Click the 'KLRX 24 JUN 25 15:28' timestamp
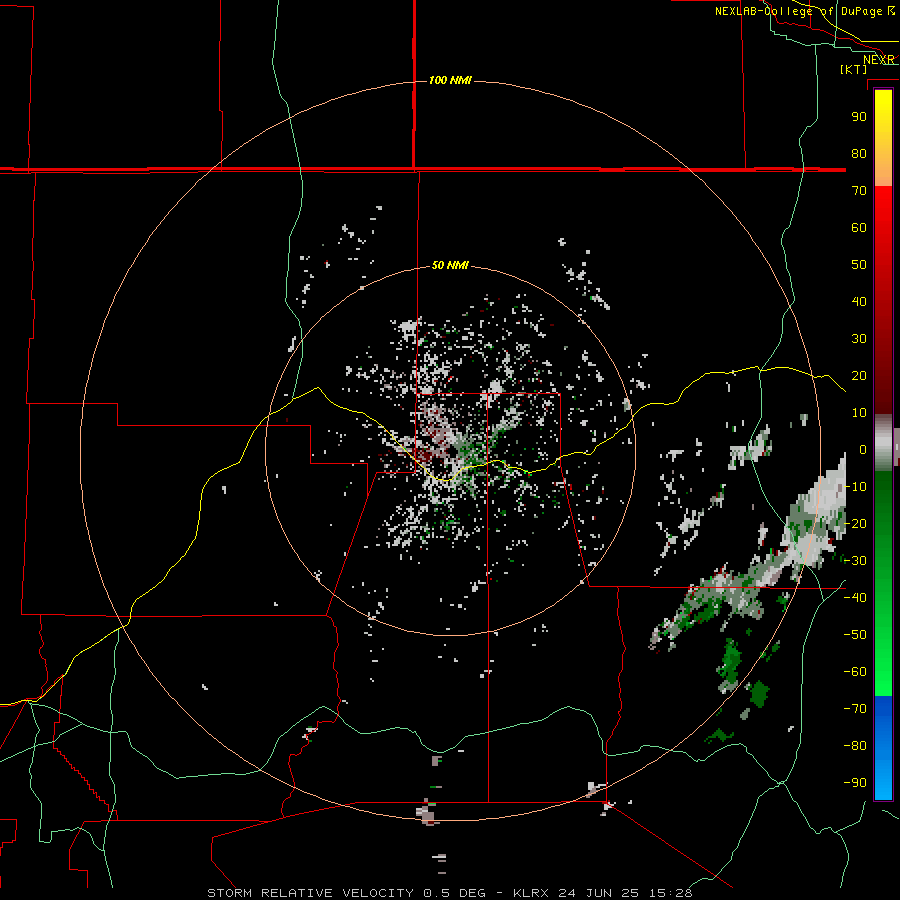This screenshot has width=900, height=900. click(603, 893)
